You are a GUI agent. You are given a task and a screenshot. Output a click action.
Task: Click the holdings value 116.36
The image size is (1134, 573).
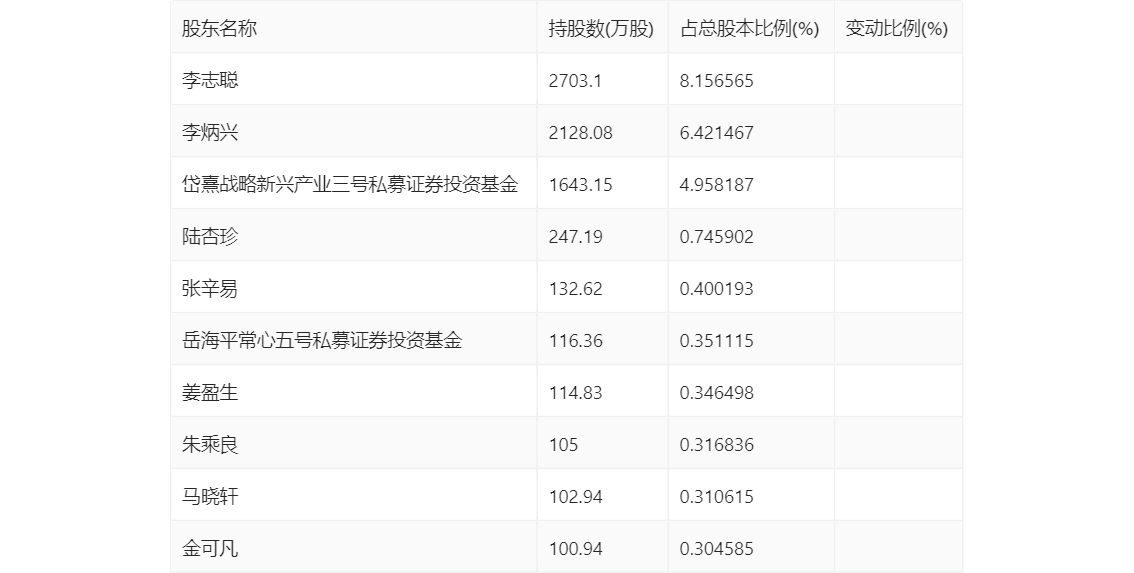[x=576, y=341]
